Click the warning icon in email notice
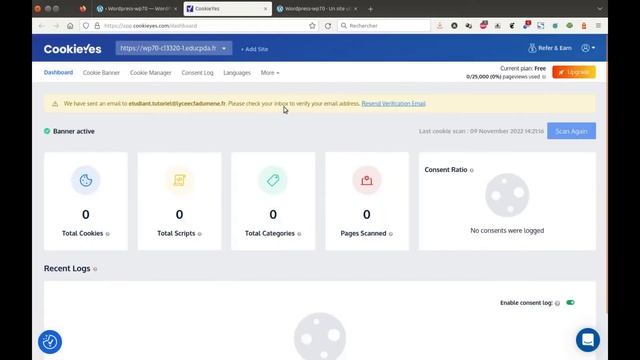This screenshot has height=360, width=640. 55,104
